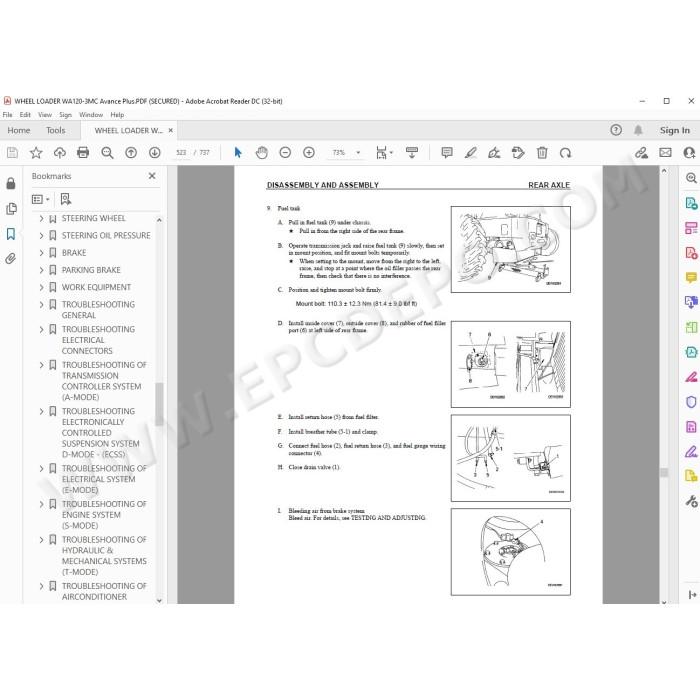Screen dimensions: 700x700
Task: Click the fuel tank jack illustration
Action: click(x=510, y=250)
